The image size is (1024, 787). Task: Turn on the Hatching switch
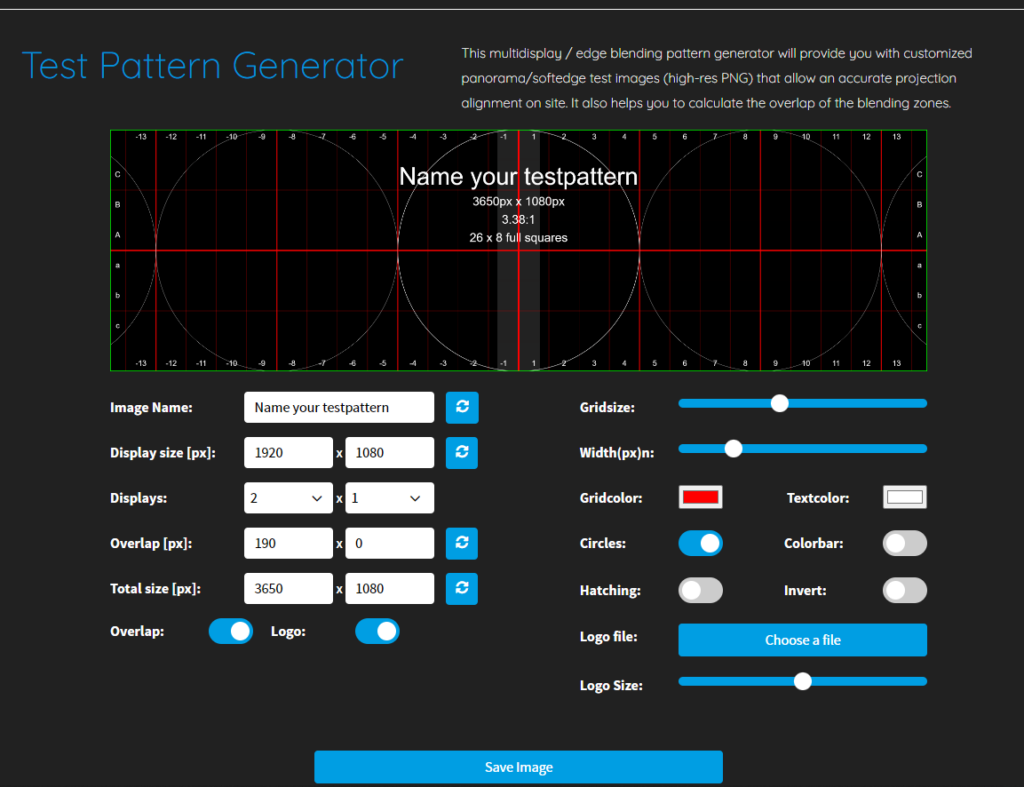(701, 590)
